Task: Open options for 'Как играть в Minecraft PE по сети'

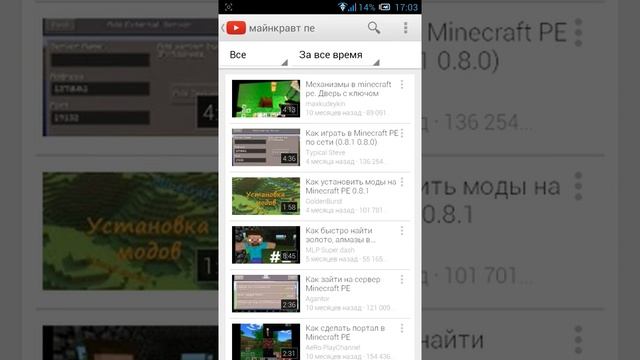Action: tap(402, 133)
